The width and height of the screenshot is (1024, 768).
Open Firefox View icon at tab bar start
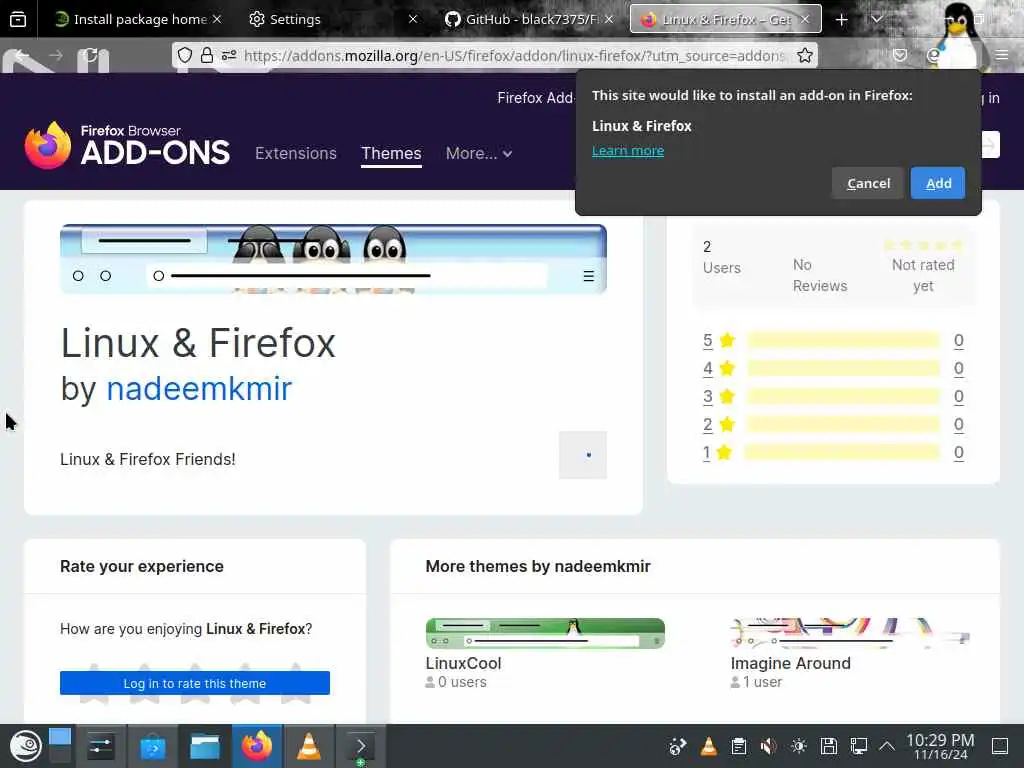pyautogui.click(x=18, y=20)
